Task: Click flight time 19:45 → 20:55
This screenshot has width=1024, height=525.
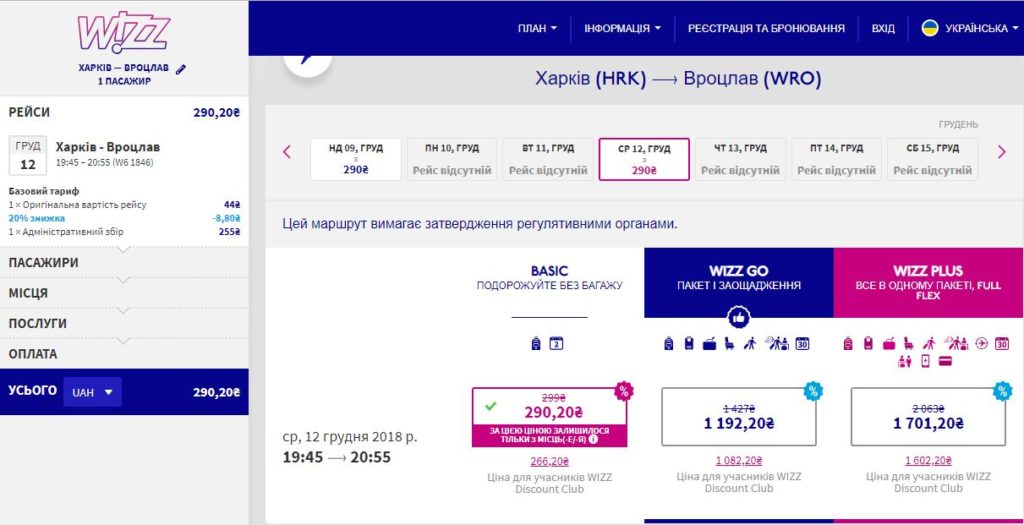Action: click(336, 457)
